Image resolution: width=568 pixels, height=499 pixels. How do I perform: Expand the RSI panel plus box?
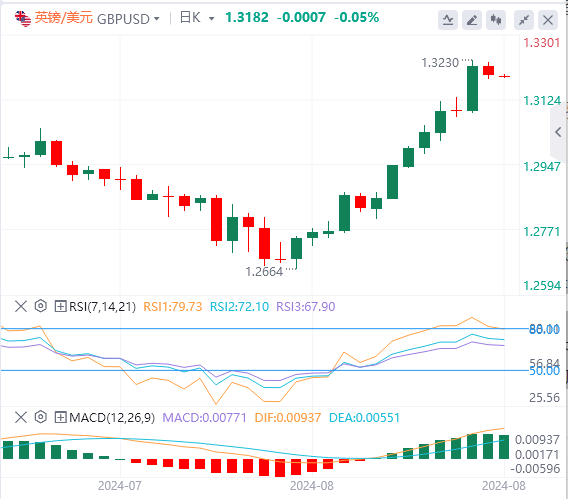click(60, 307)
